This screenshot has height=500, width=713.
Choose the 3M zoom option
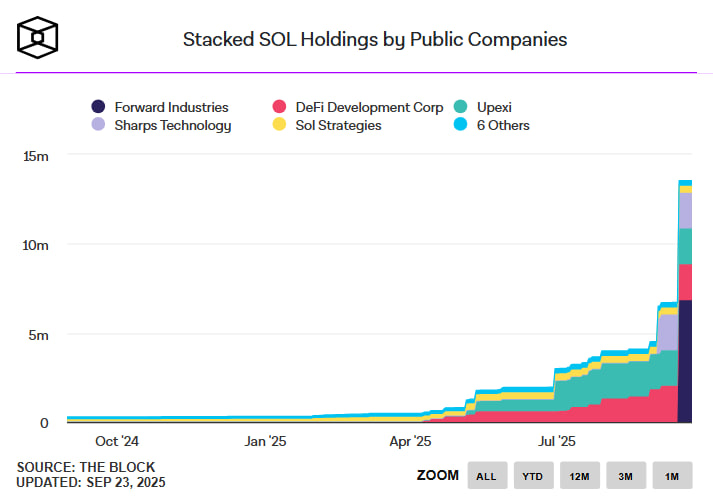[626, 476]
